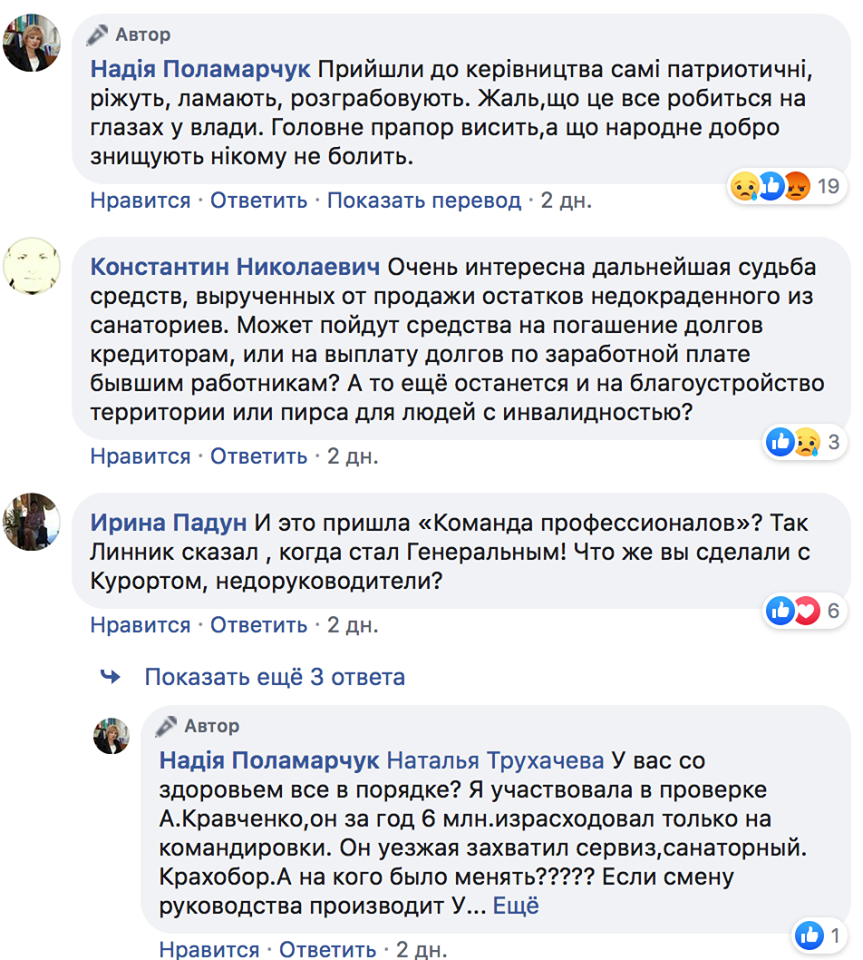Click the mentioned Наталья Трухачева name link

(495, 759)
